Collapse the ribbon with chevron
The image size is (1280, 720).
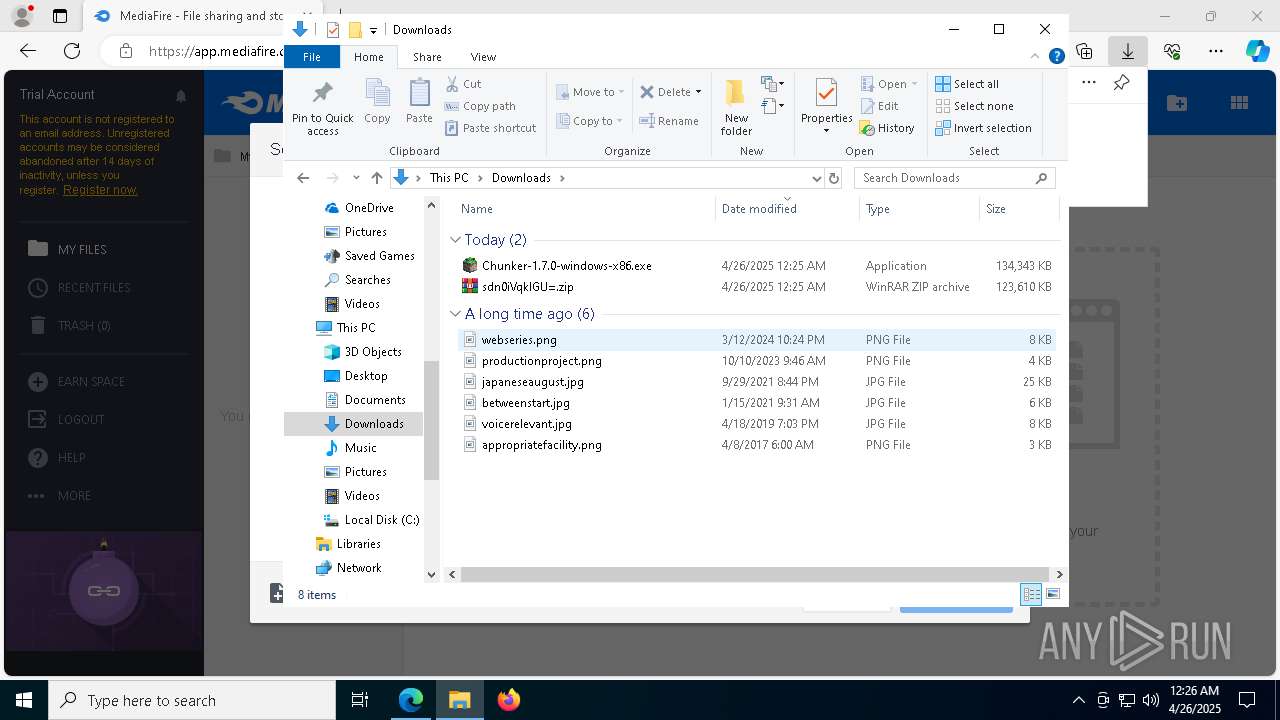[1036, 57]
